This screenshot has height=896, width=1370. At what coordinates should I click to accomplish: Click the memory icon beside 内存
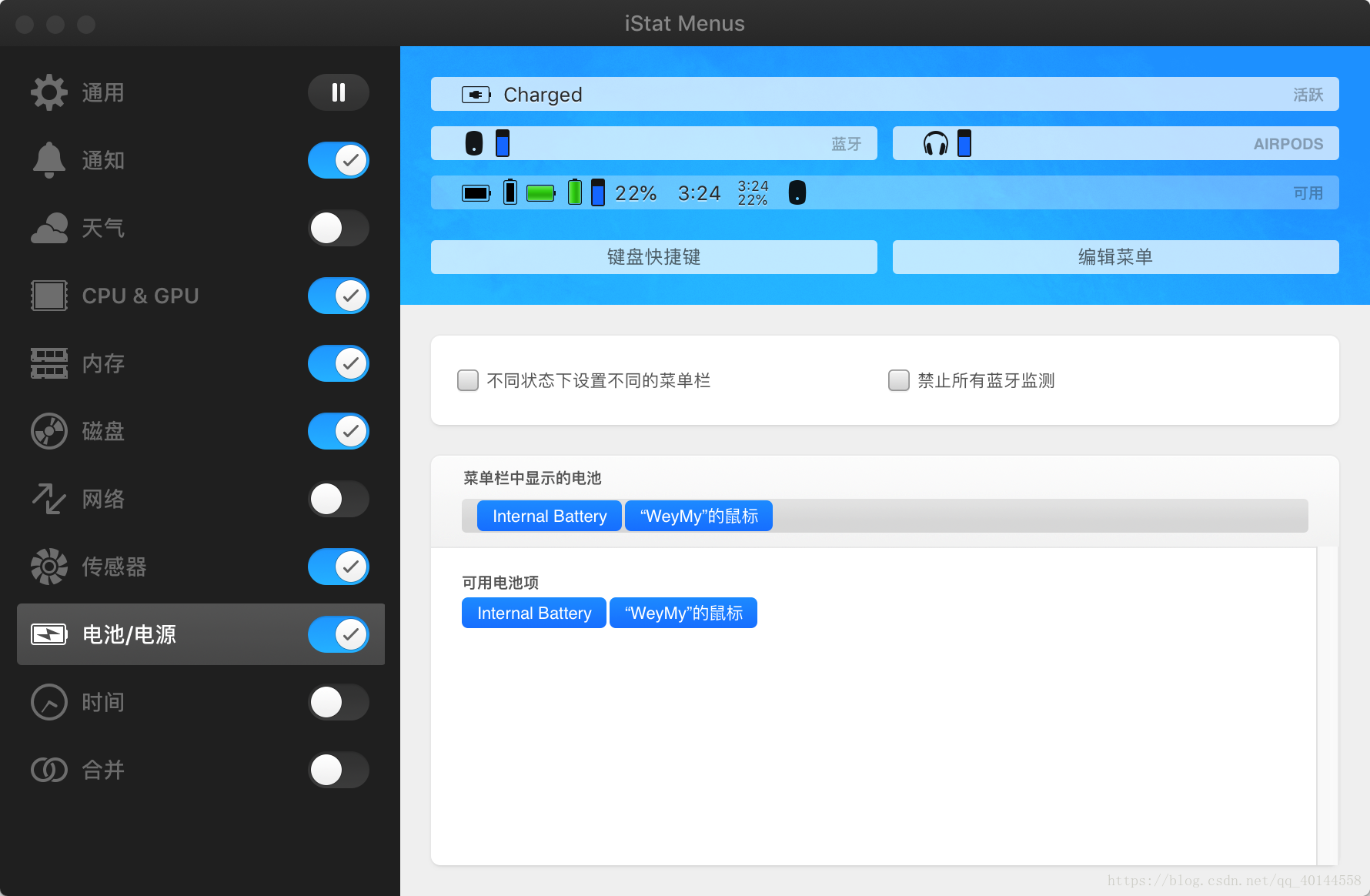pyautogui.click(x=49, y=363)
